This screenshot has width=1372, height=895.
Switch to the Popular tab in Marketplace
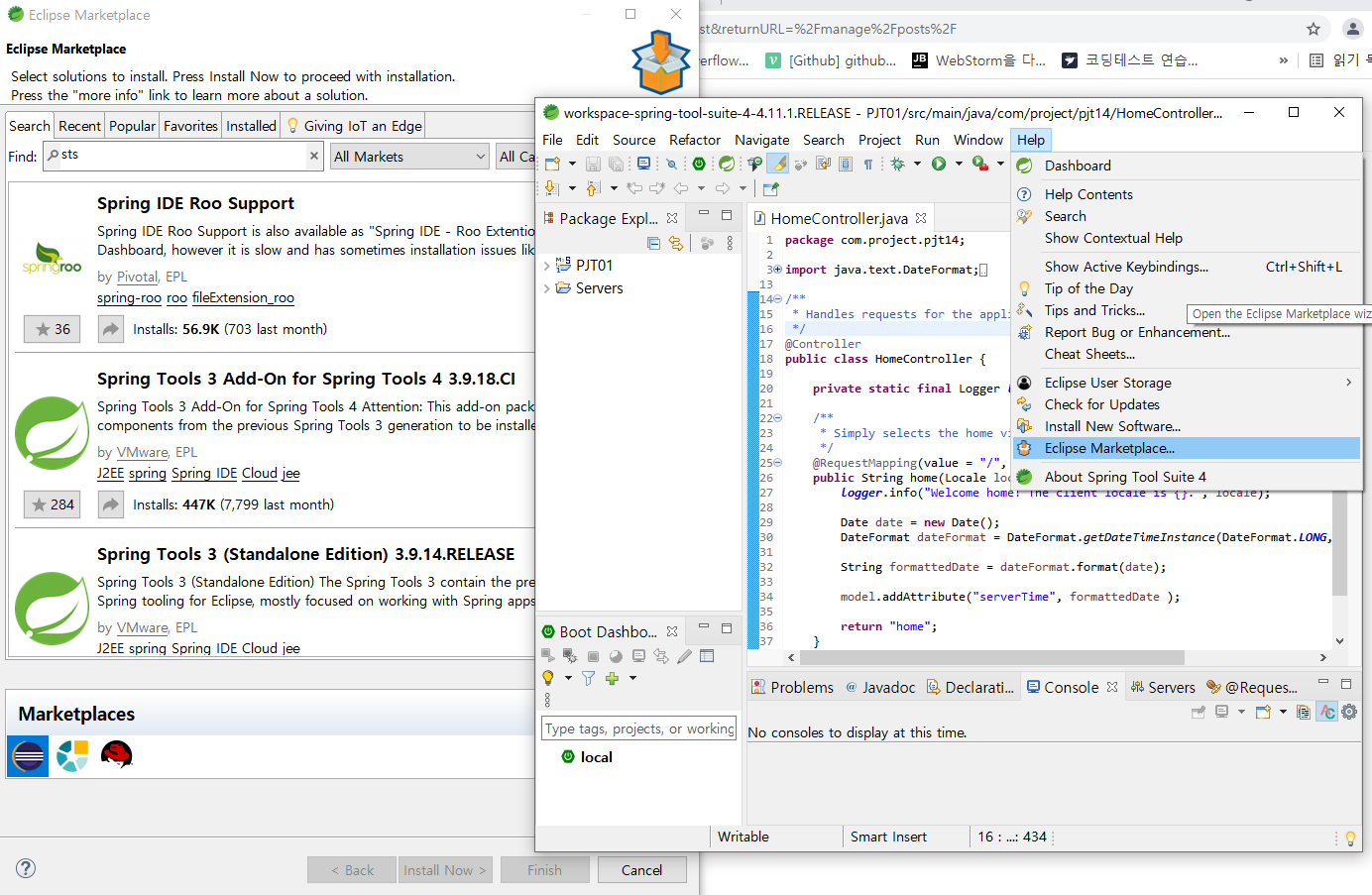132,126
